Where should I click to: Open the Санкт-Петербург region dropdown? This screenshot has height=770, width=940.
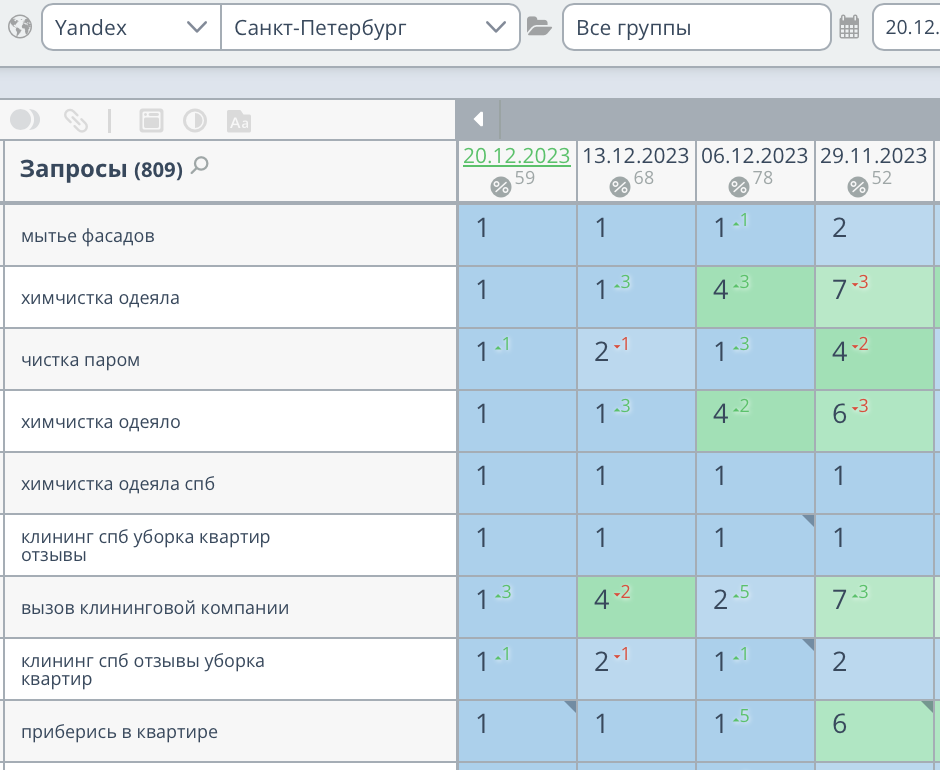370,27
